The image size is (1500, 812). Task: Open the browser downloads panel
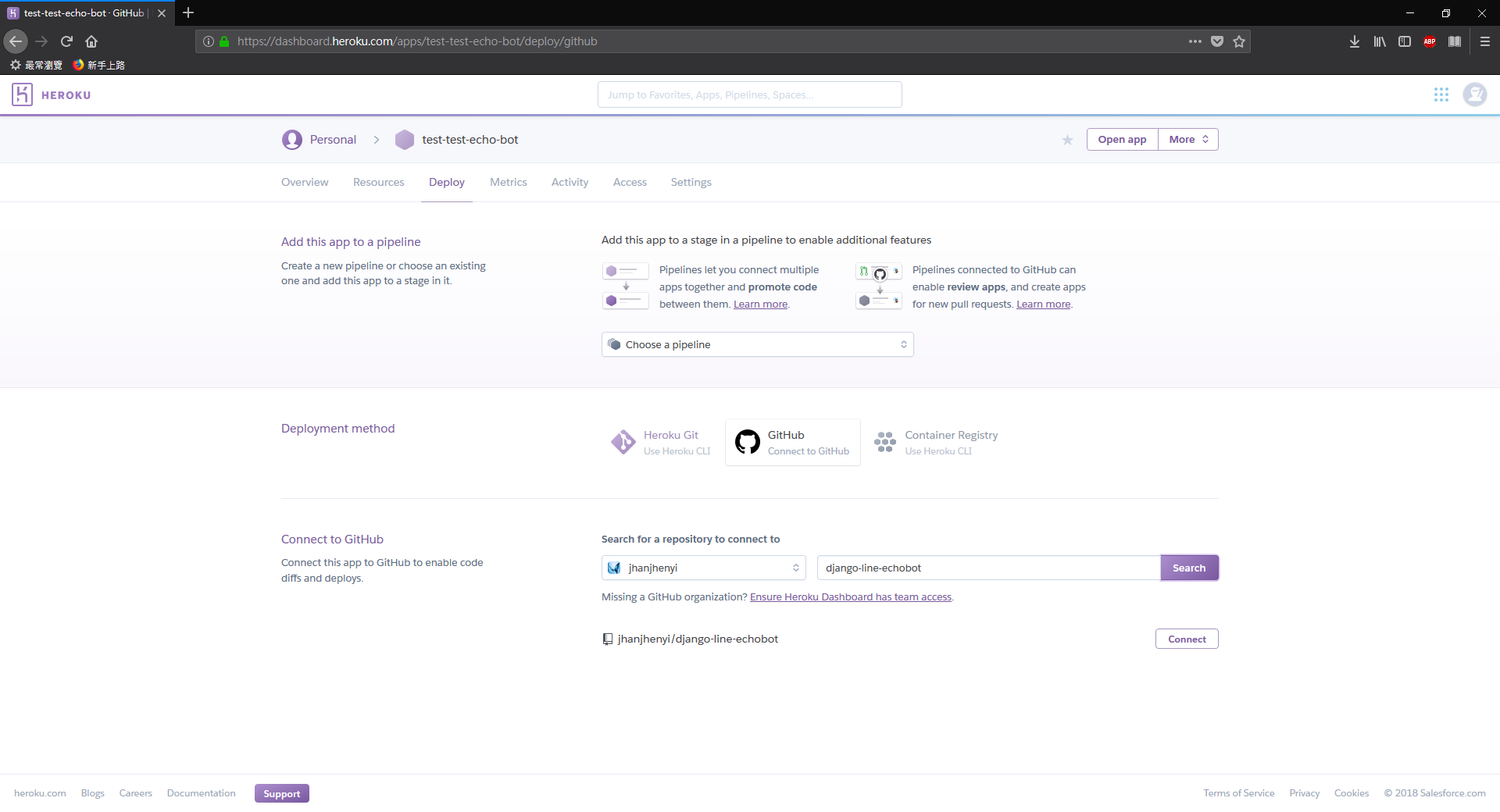point(1355,41)
